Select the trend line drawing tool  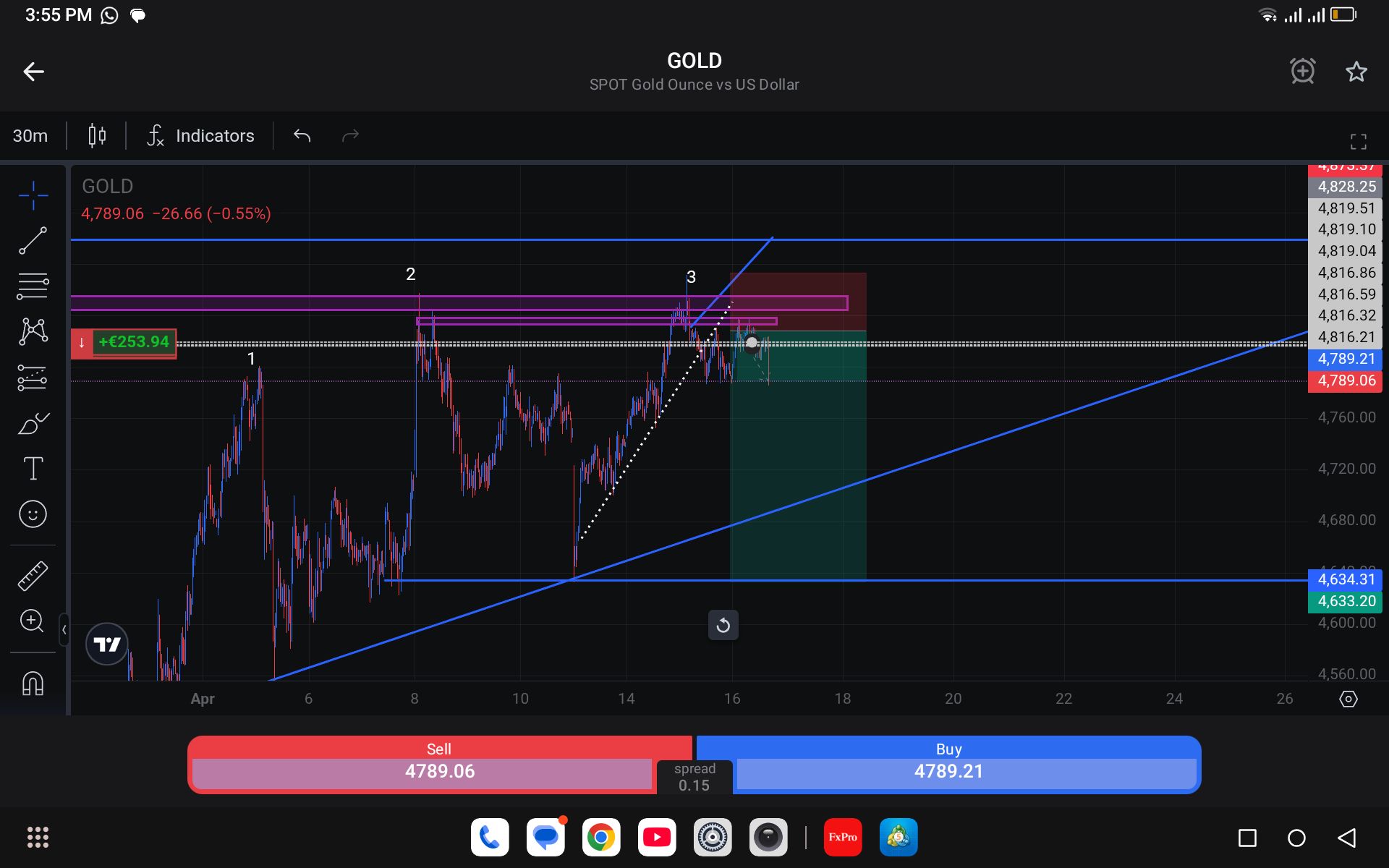(x=33, y=241)
